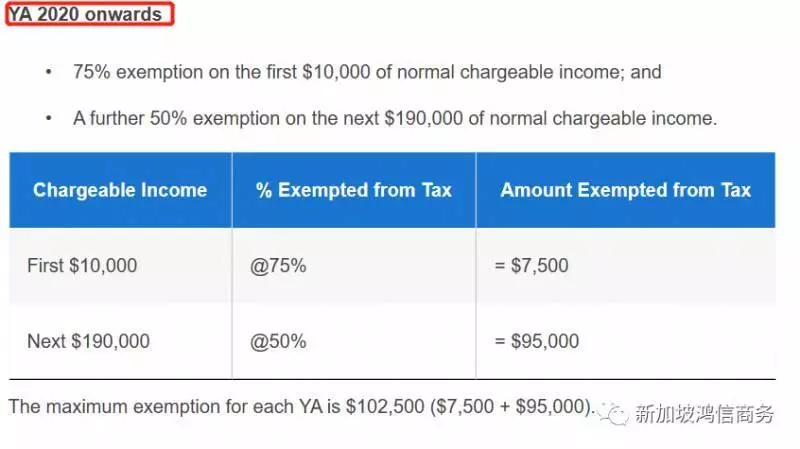Click the red-boxed YA 2020 onwards heading
Screen dimensions: 800x449
click(x=90, y=14)
